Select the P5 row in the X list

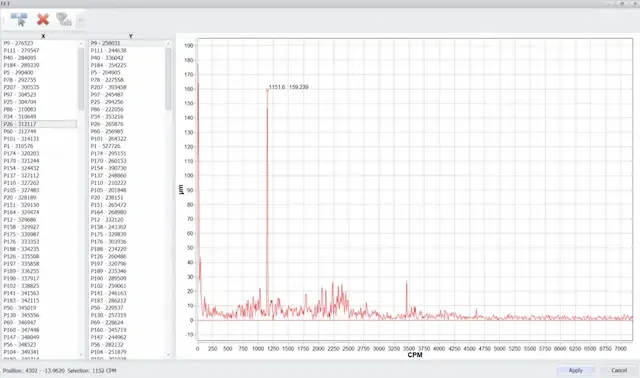click(40, 72)
